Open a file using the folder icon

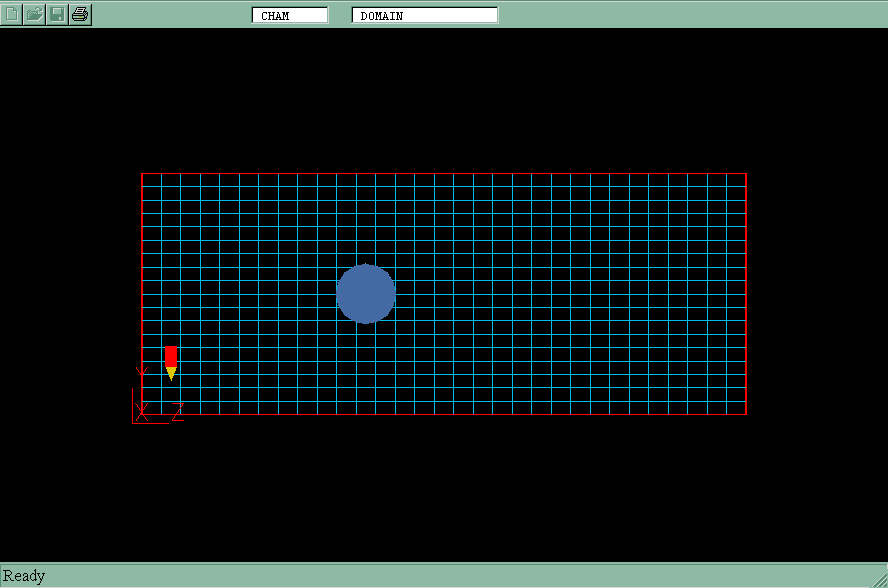[x=35, y=14]
